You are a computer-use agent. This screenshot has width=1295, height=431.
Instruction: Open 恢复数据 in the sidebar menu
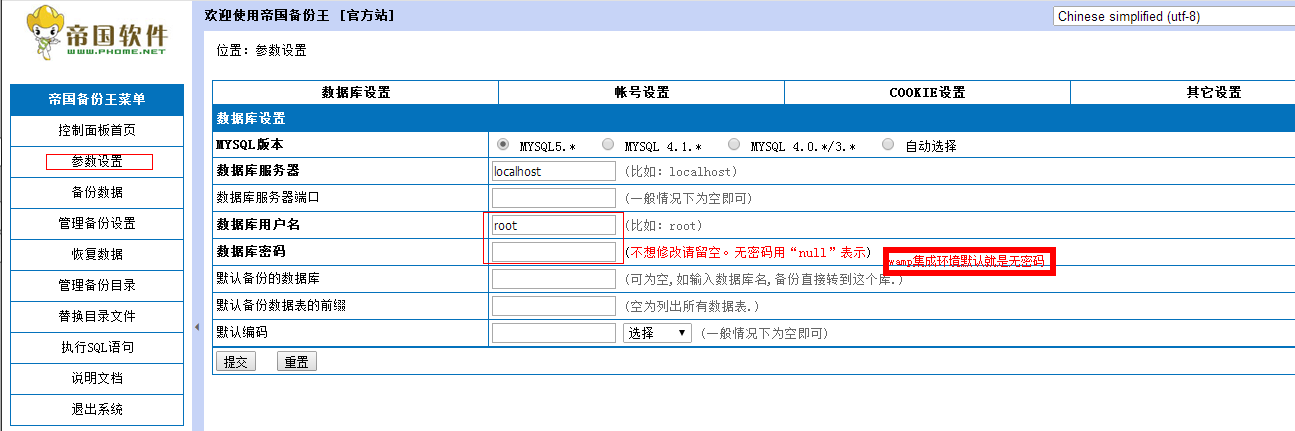97,254
